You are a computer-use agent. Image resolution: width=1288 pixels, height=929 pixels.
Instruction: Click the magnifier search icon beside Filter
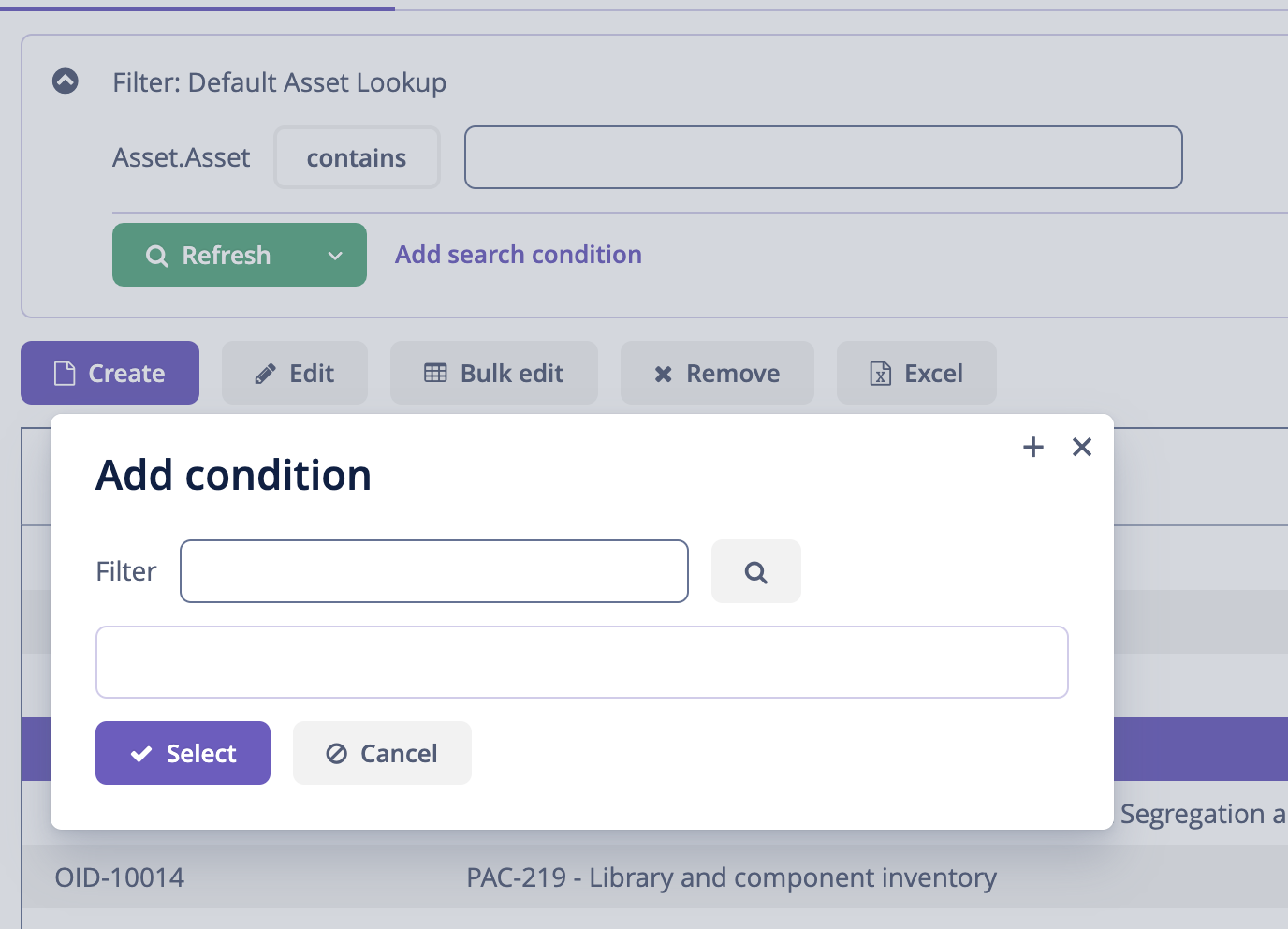[756, 571]
